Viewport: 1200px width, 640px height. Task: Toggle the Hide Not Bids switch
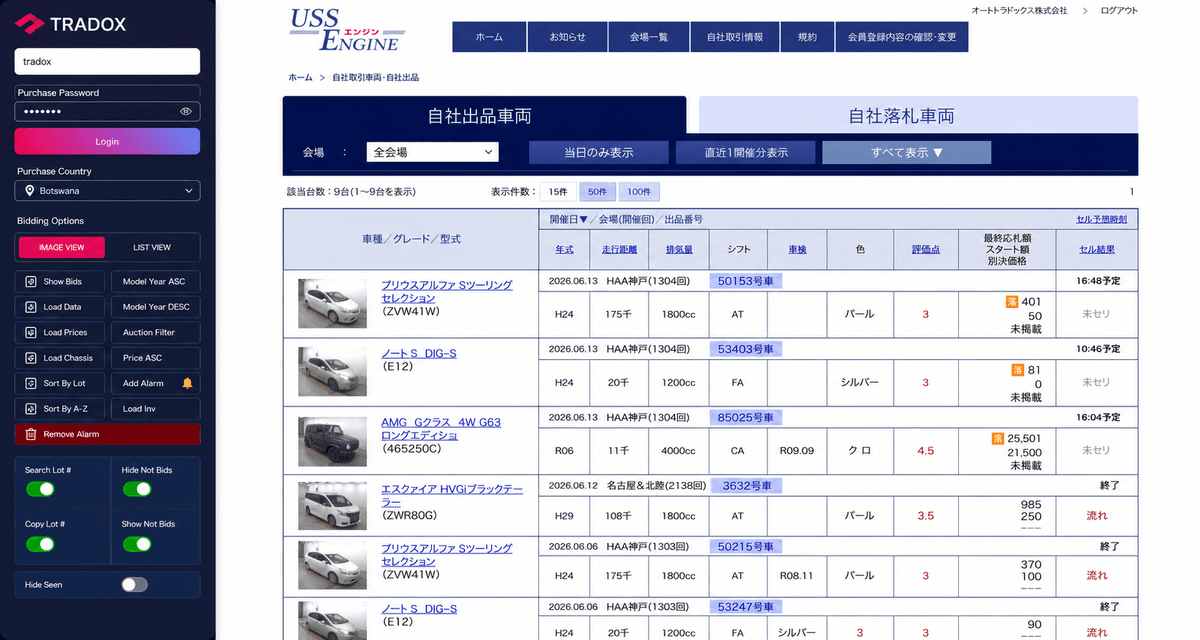pyautogui.click(x=137, y=489)
